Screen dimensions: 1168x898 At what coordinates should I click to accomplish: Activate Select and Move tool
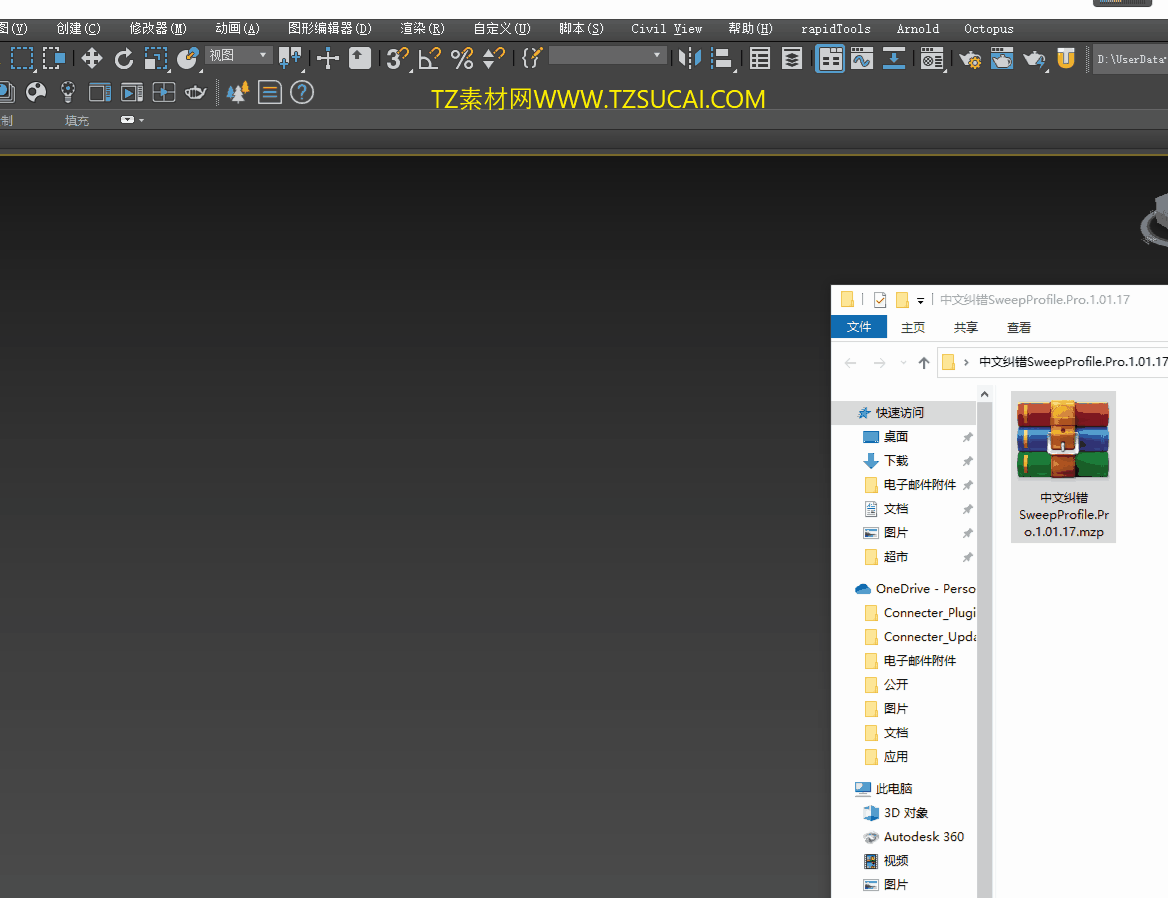point(92,58)
